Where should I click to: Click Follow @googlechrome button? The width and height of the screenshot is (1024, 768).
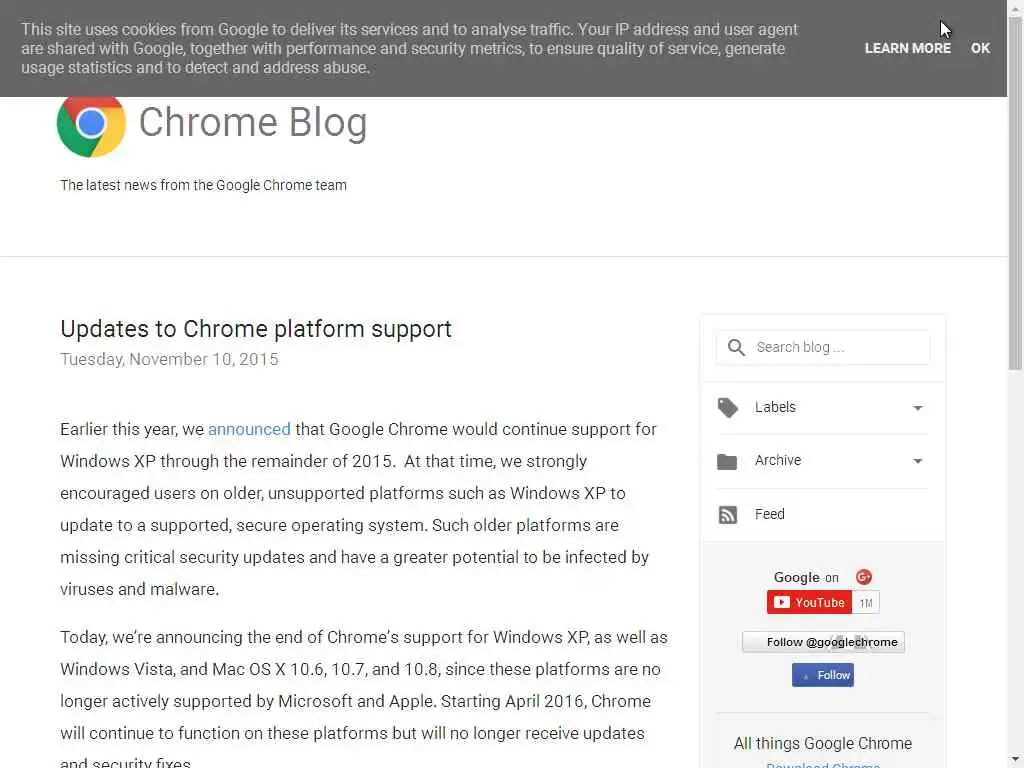[823, 642]
